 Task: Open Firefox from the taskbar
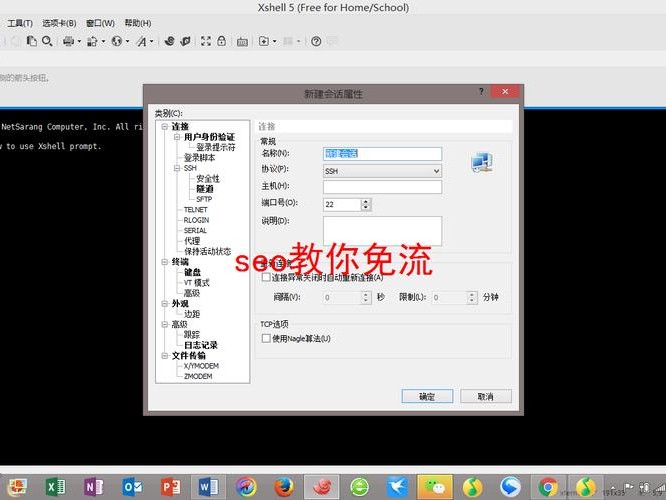tap(283, 487)
